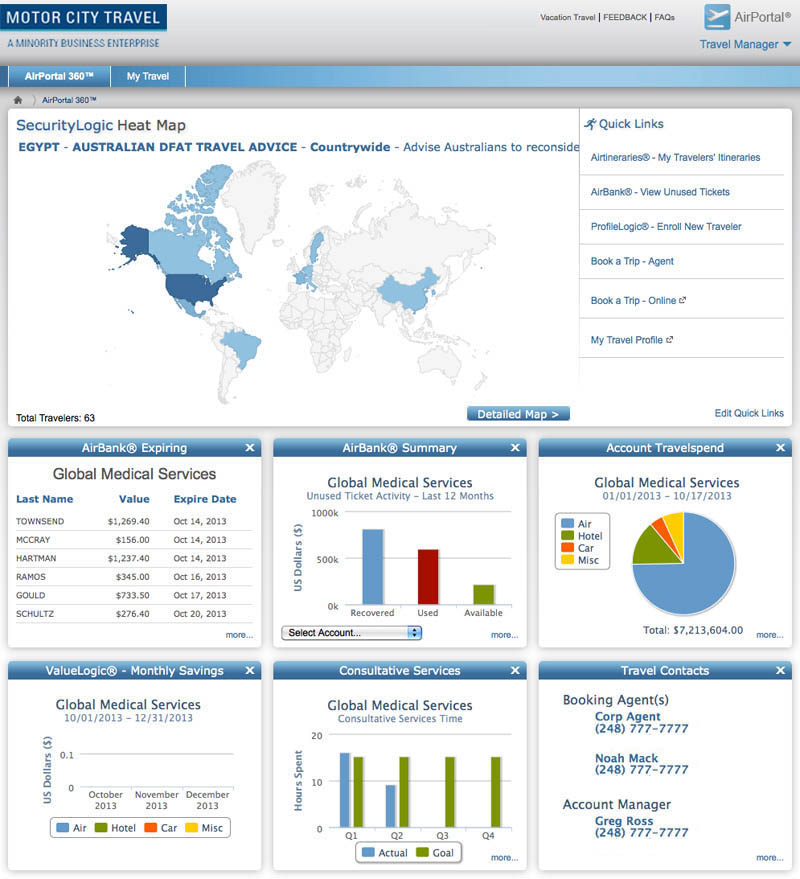The height and width of the screenshot is (879, 800).
Task: Open My Travel Profile link
Action: pyautogui.click(x=626, y=340)
